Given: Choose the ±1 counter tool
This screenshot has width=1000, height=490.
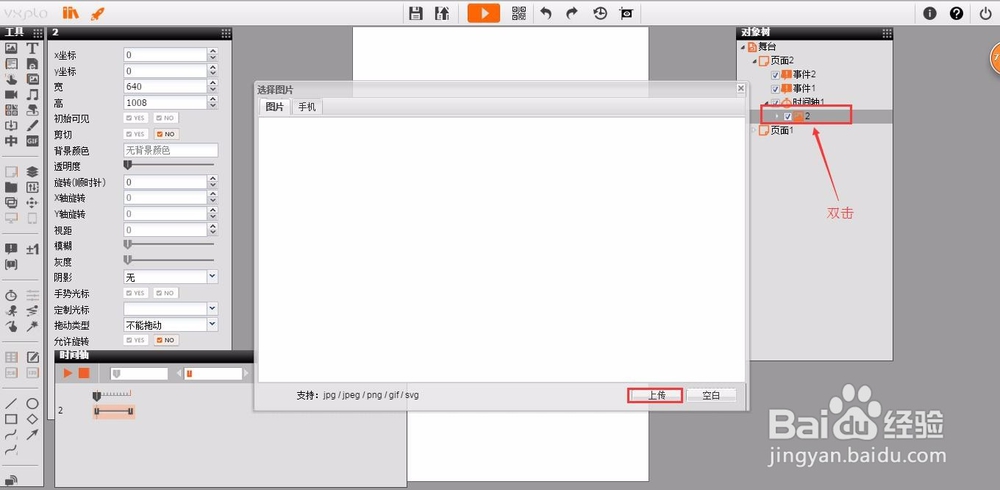Looking at the screenshot, I should coord(32,249).
